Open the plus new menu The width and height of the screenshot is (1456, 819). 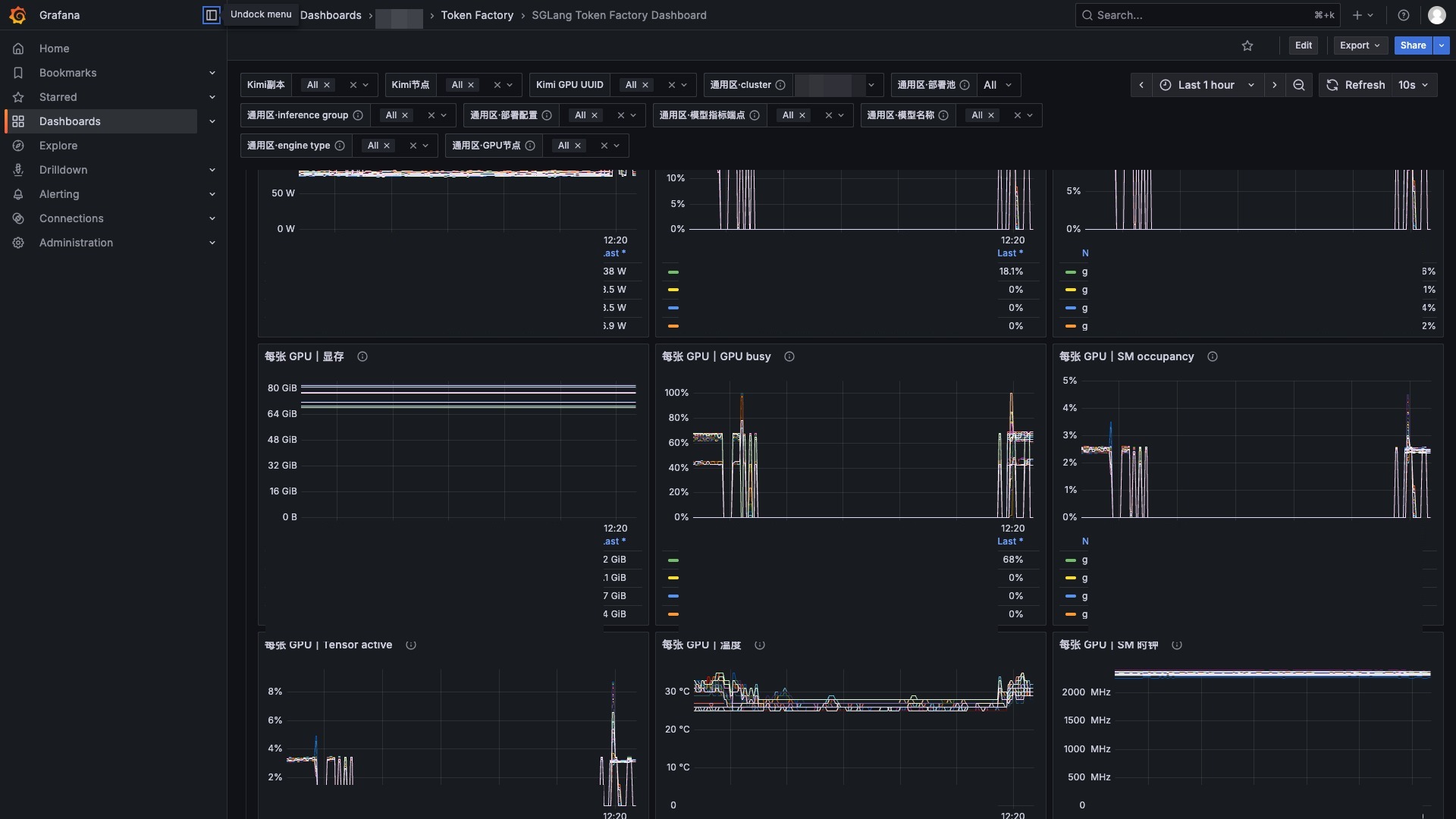(1363, 15)
